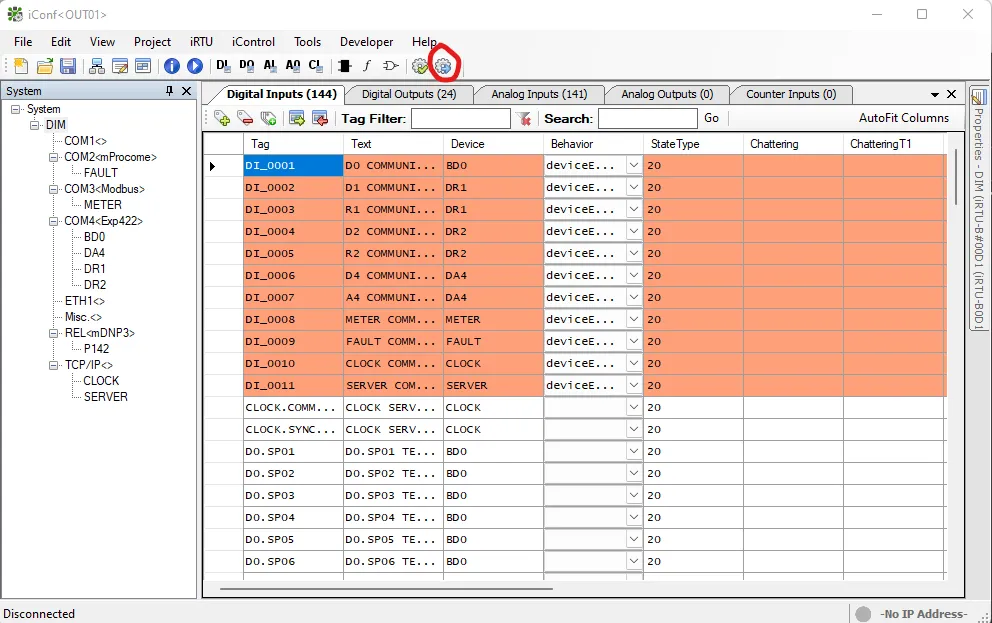The width and height of the screenshot is (992, 623).
Task: Click the blue info icon in the toolbar
Action: point(171,66)
